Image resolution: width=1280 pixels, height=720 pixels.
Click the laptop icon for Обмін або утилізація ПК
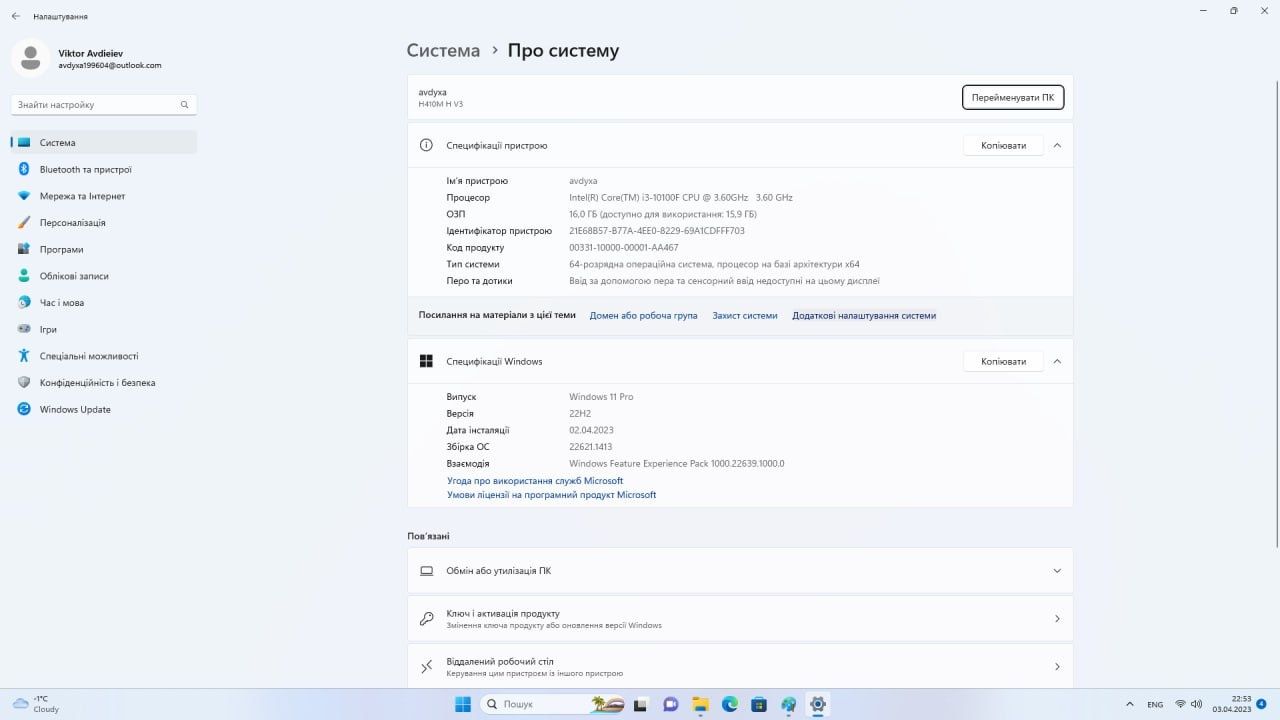click(x=427, y=571)
